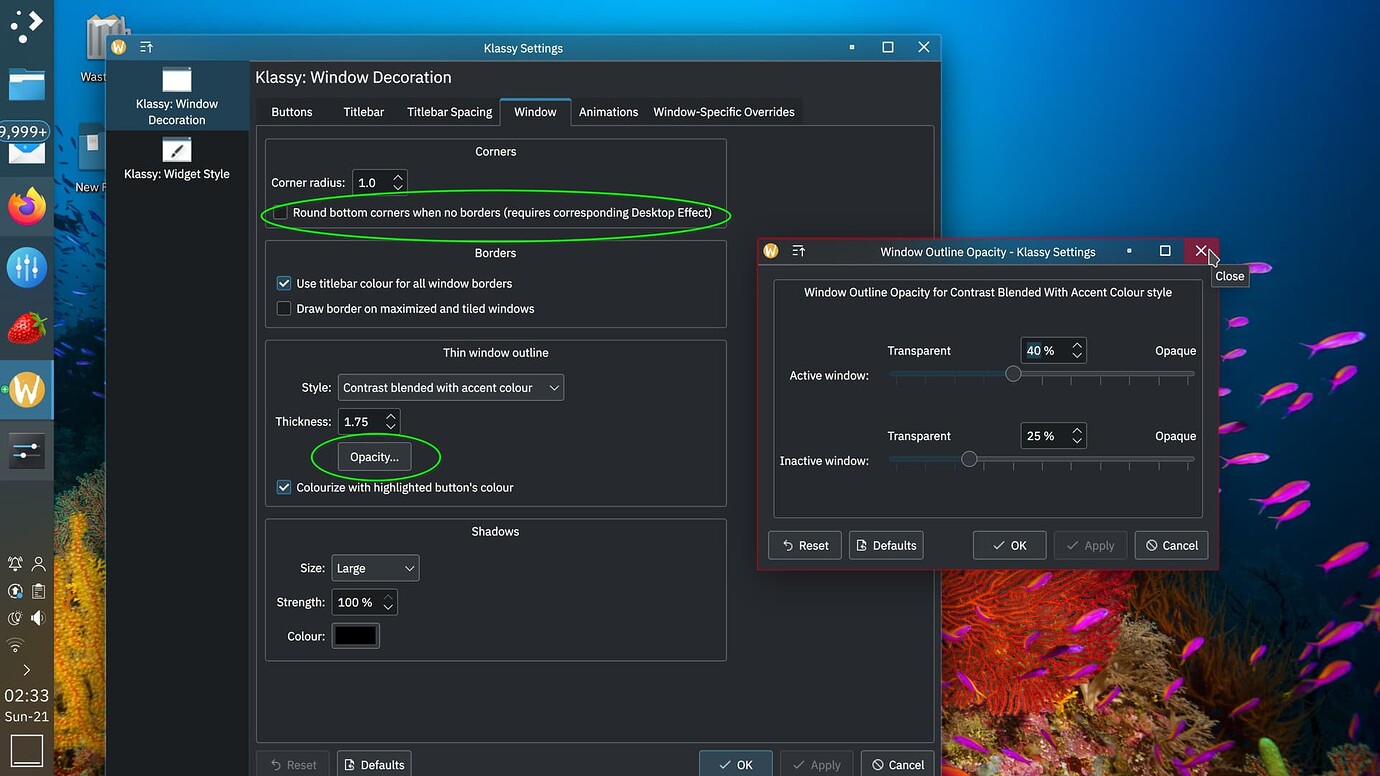Open Firefox from the dock
The image size is (1380, 776).
click(27, 208)
